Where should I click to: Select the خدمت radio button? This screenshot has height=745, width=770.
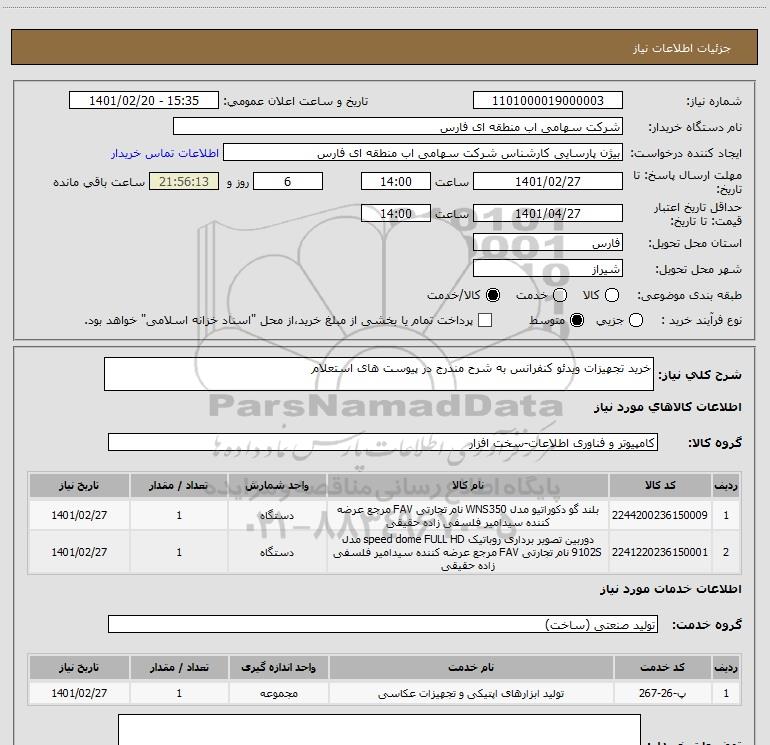pyautogui.click(x=560, y=295)
